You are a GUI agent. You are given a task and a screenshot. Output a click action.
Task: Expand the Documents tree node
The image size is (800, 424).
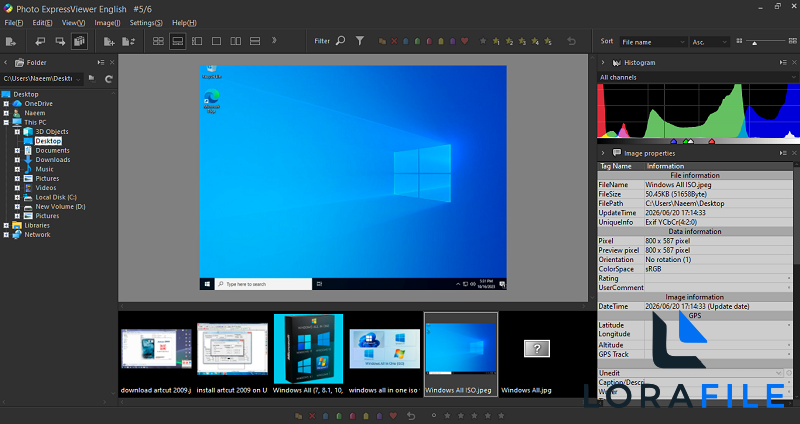coord(17,151)
